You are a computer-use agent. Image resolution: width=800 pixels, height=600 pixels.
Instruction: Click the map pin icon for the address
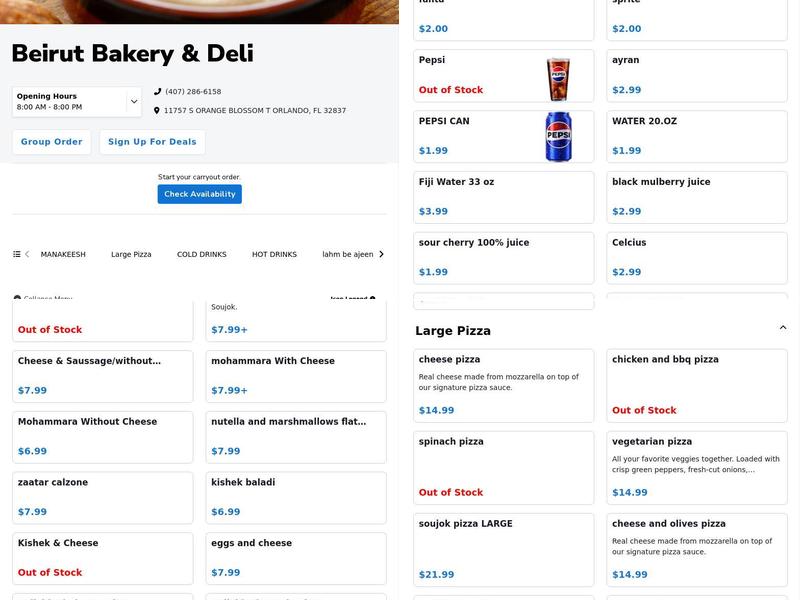coord(157,110)
